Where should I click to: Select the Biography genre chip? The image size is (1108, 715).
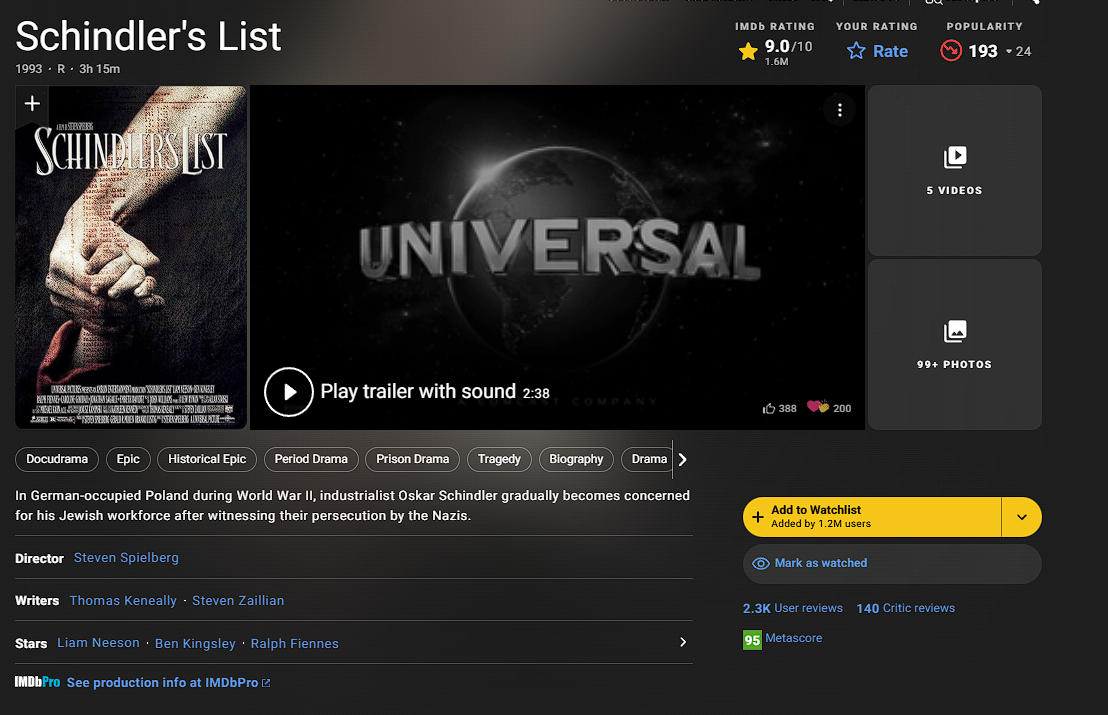[x=576, y=459]
